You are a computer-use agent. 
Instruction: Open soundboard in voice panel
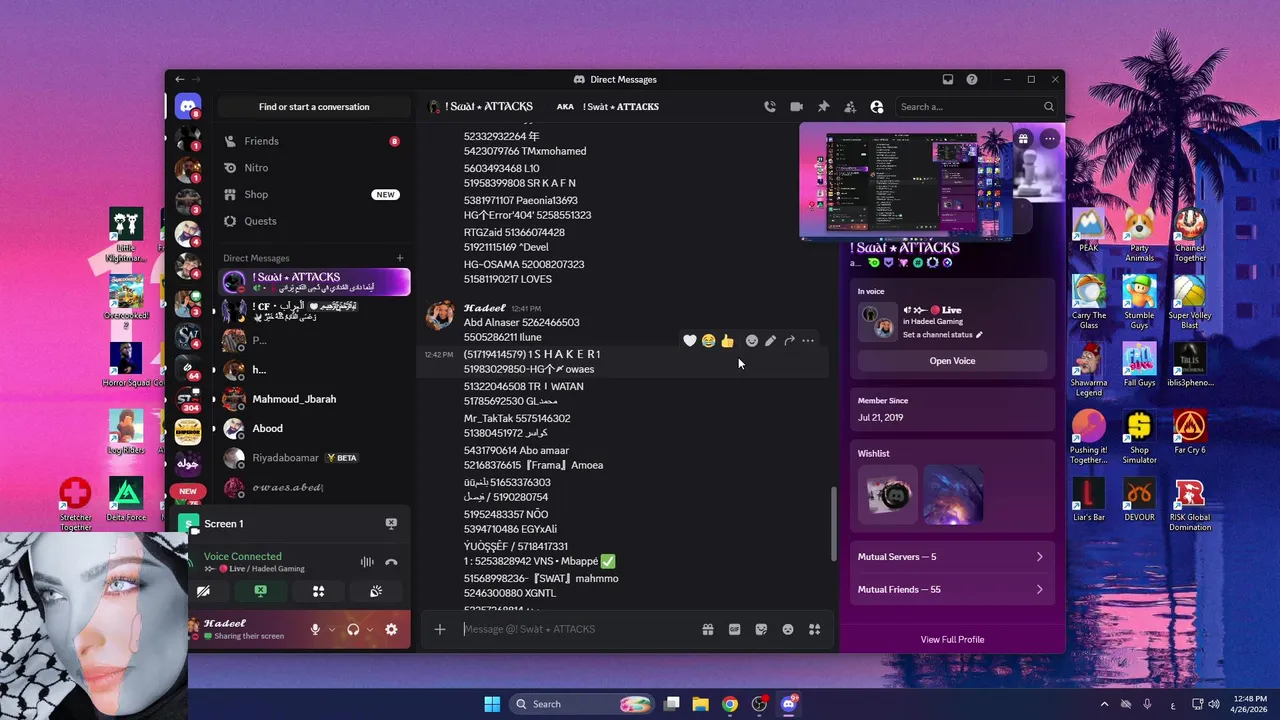coord(376,591)
